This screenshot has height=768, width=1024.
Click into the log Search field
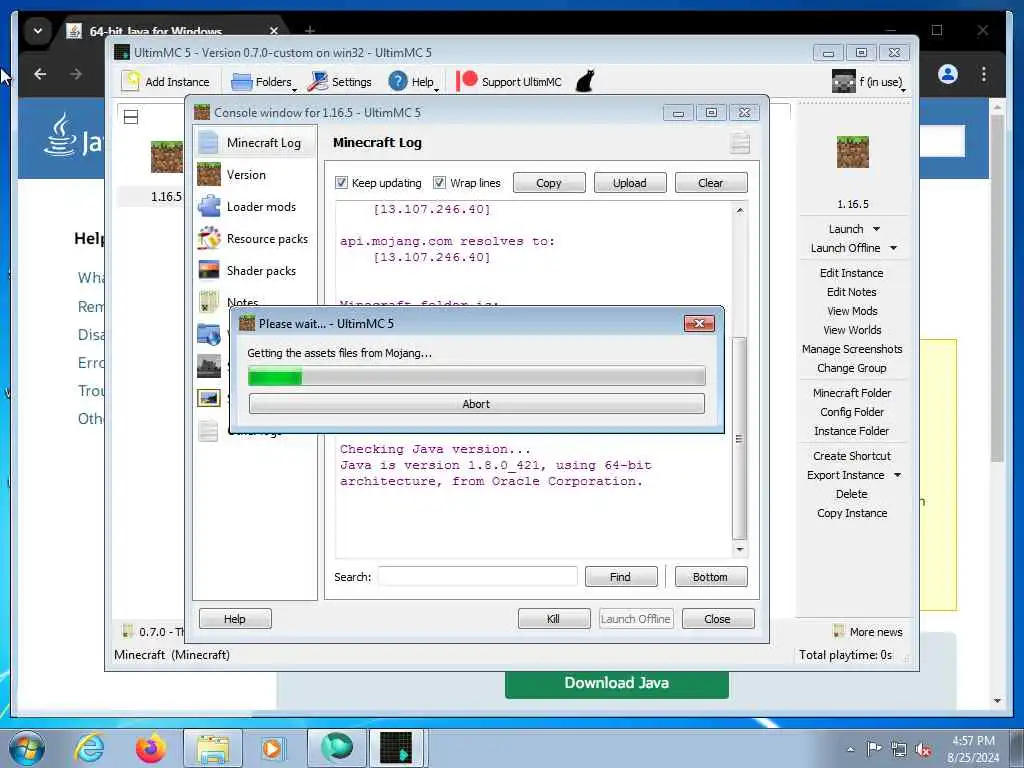[477, 577]
